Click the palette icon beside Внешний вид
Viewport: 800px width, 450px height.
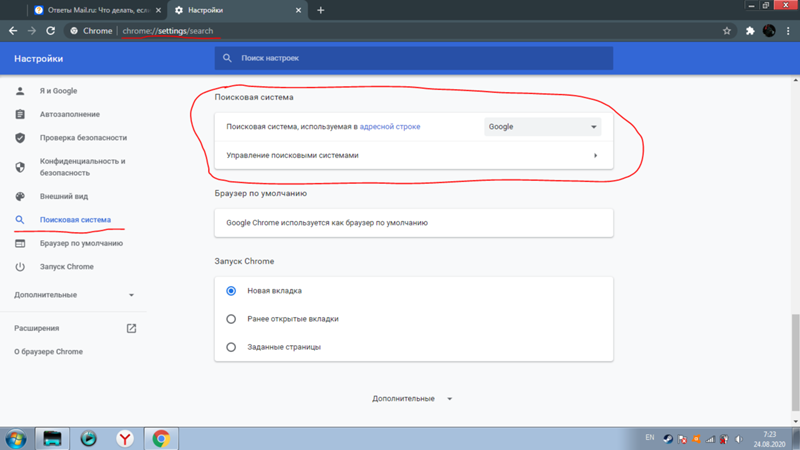click(20, 196)
